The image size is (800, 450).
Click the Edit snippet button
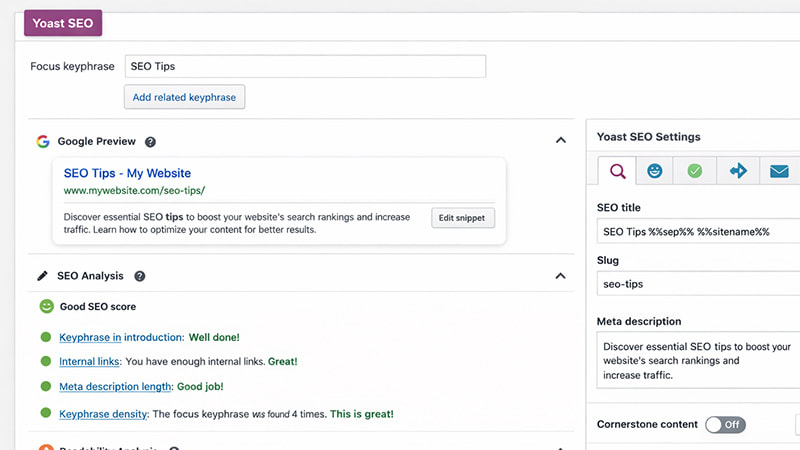coord(462,218)
